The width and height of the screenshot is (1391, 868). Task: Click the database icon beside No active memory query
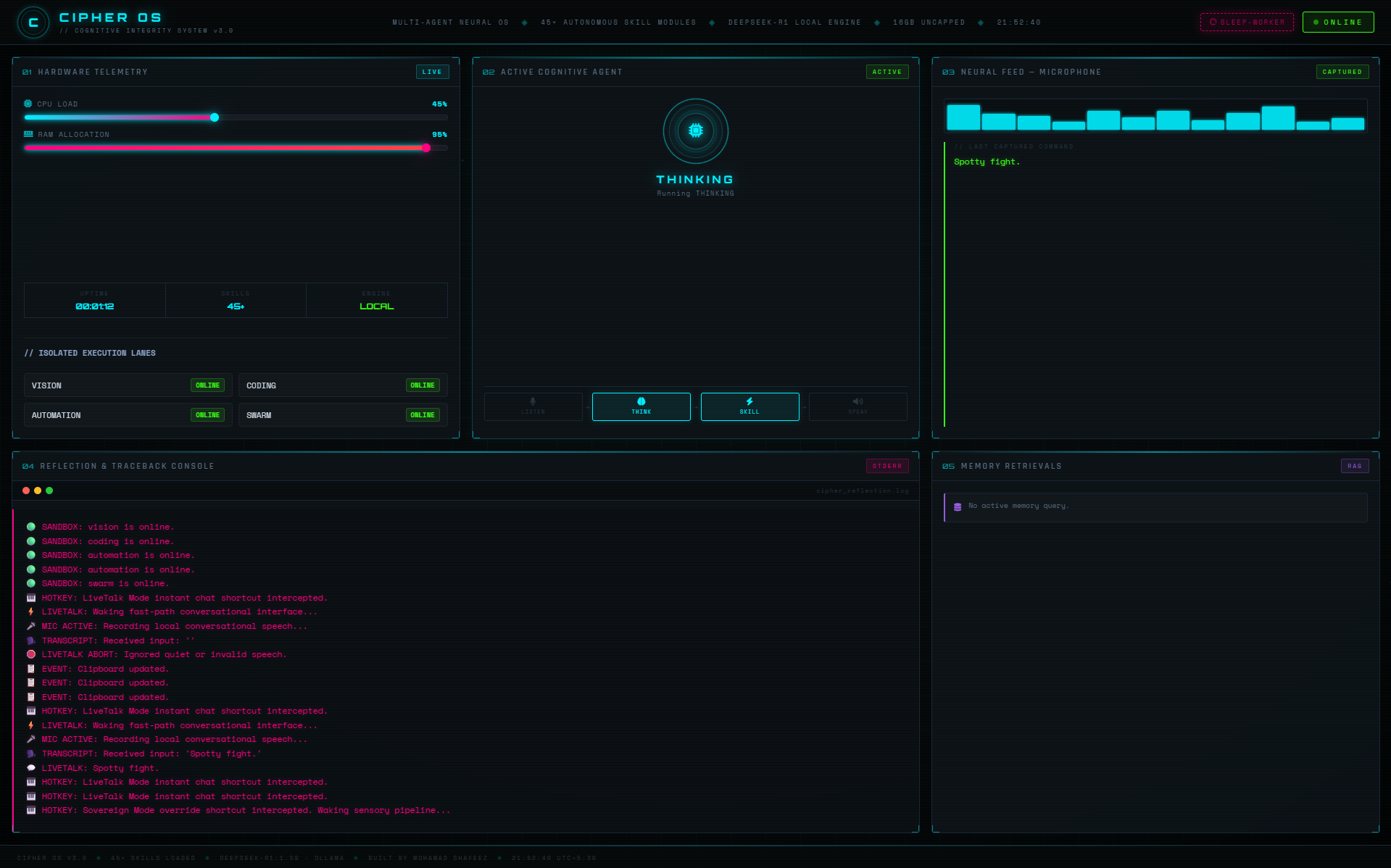click(958, 506)
